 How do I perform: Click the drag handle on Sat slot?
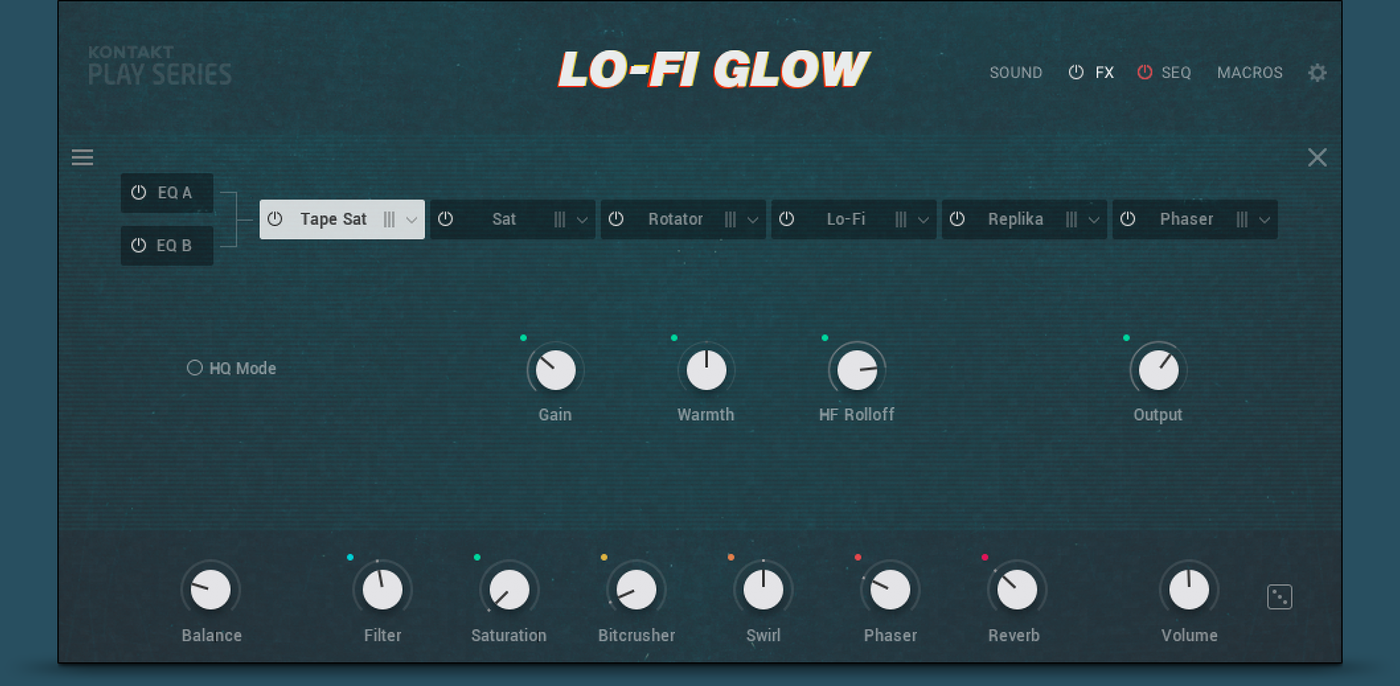point(560,220)
